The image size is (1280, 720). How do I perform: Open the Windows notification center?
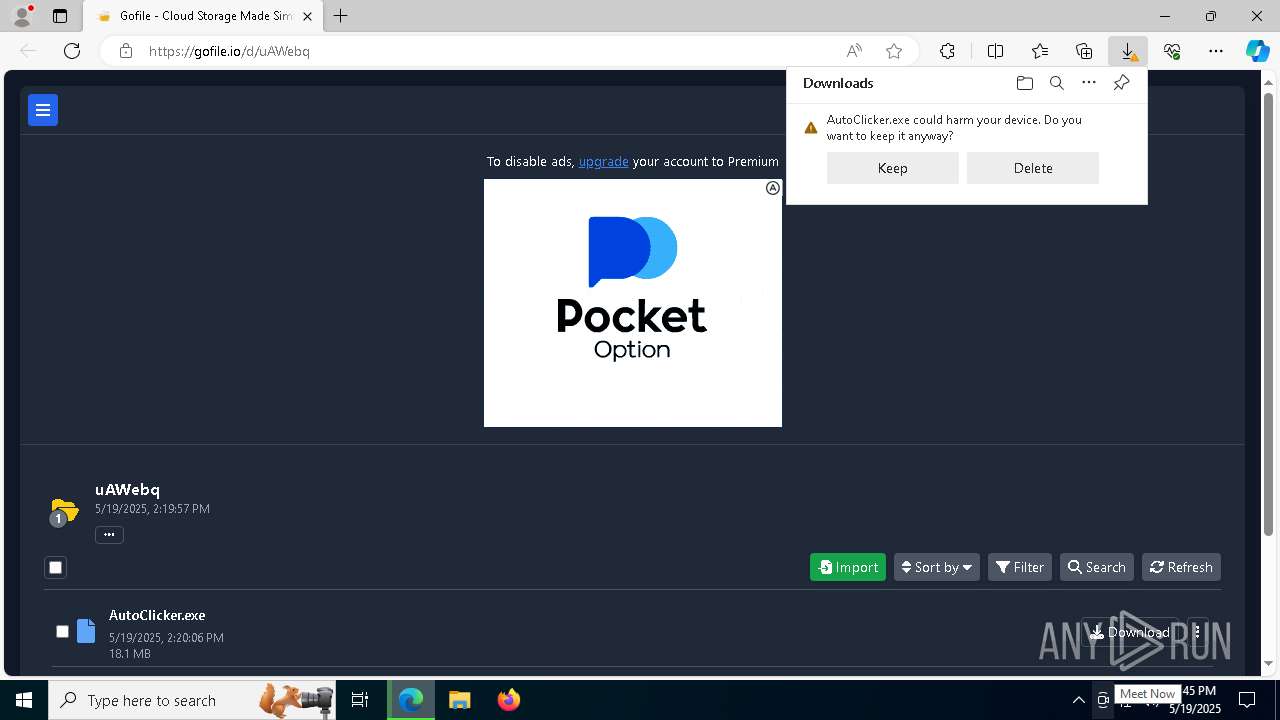click(1248, 700)
